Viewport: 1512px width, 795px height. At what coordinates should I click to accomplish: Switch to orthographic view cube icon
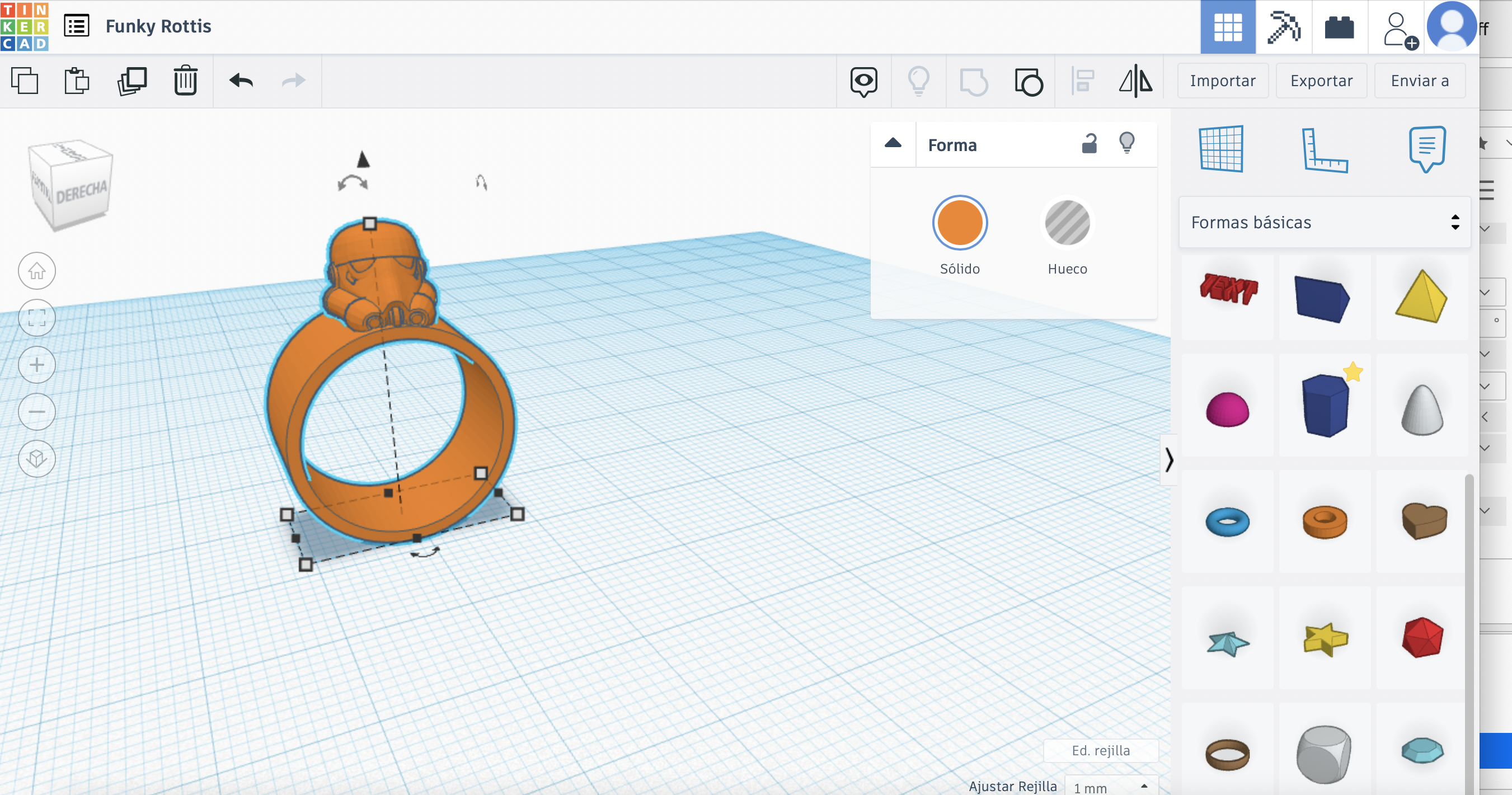[37, 459]
